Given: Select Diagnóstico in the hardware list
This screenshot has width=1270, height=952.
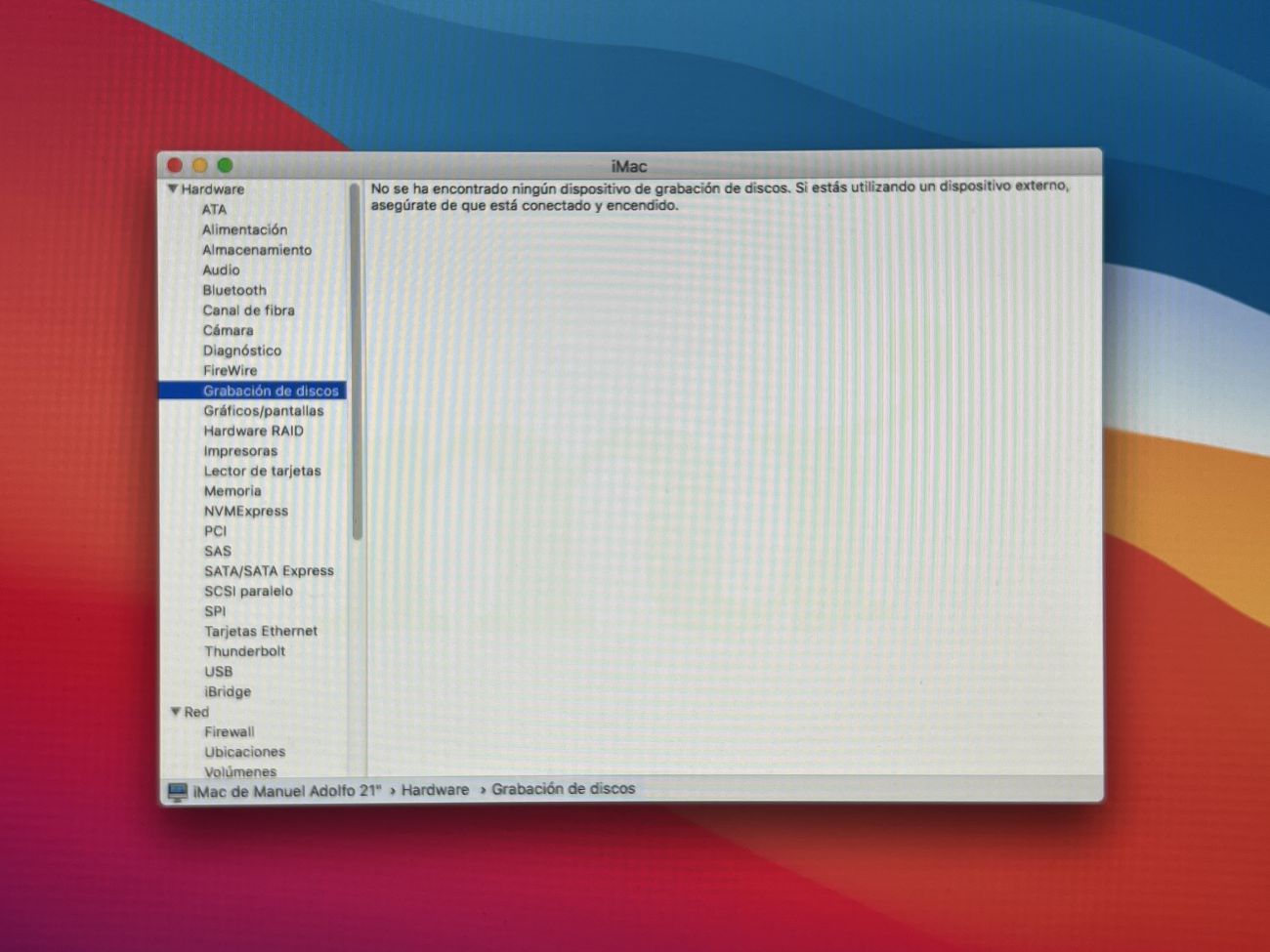Looking at the screenshot, I should [242, 351].
